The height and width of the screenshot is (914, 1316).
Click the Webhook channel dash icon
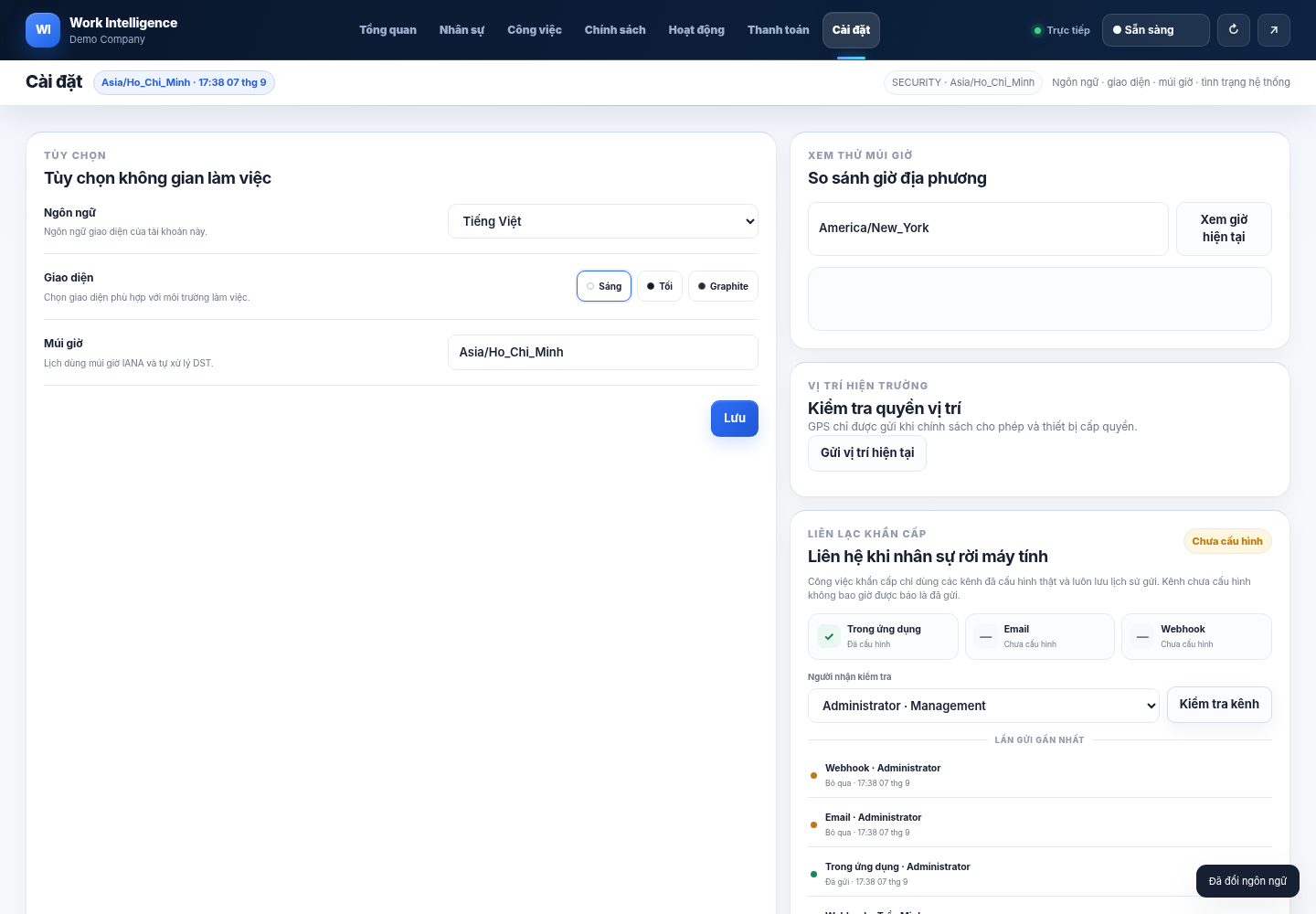click(1142, 636)
